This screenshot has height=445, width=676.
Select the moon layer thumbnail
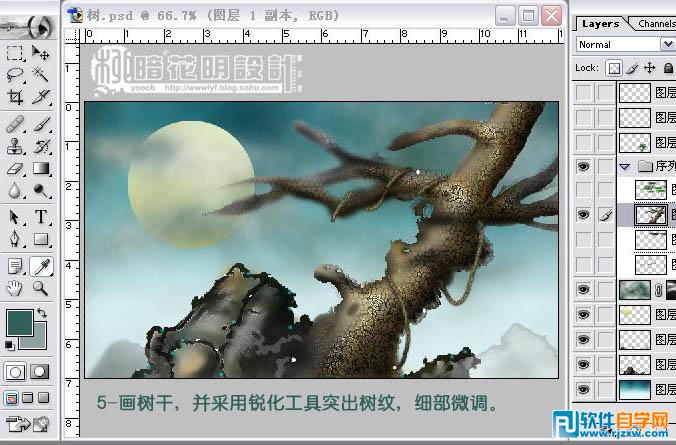tap(635, 315)
